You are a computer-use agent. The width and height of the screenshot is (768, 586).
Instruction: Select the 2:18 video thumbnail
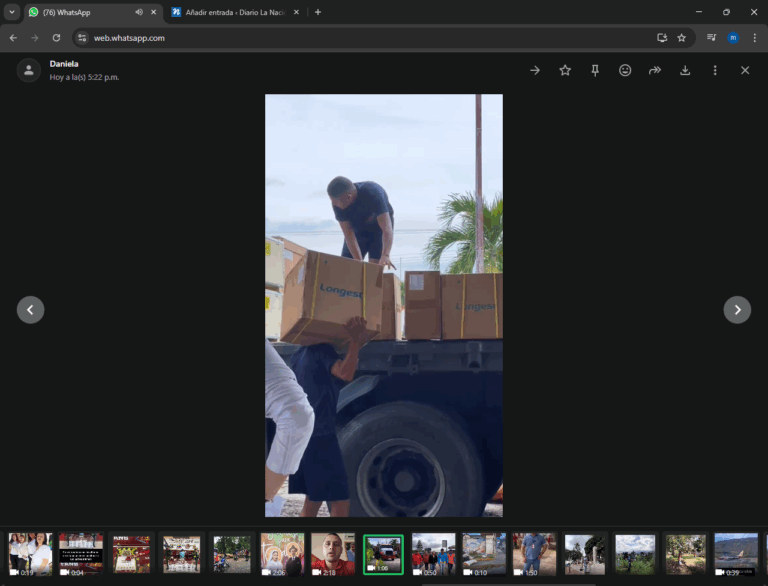pyautogui.click(x=333, y=554)
